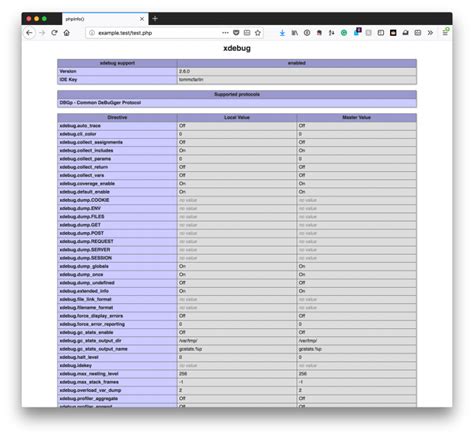Click the xdebug.default_enable directive
The height and width of the screenshot is (438, 474).
click(85, 192)
